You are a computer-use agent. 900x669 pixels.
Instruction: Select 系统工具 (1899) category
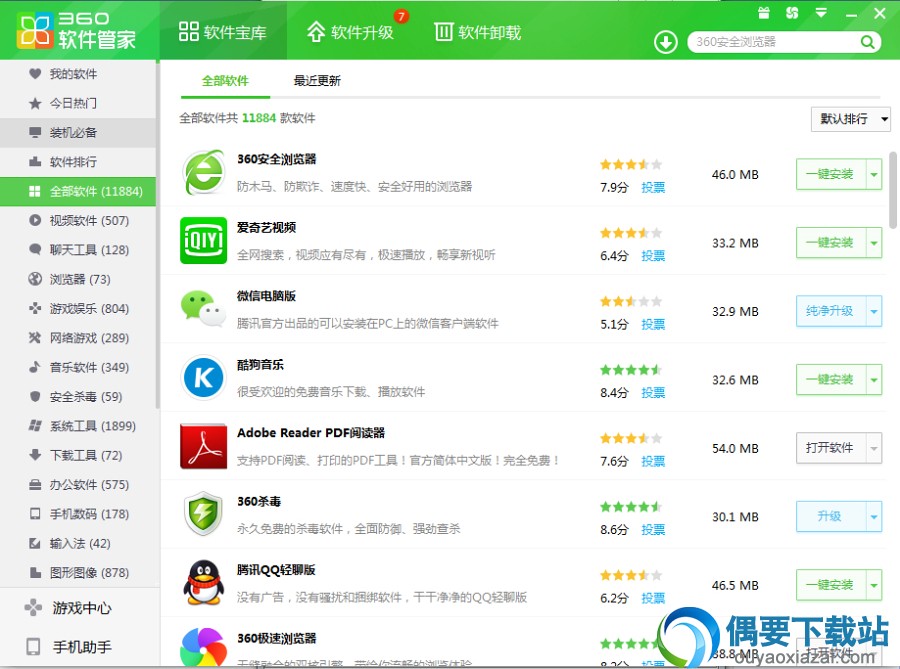[78, 425]
